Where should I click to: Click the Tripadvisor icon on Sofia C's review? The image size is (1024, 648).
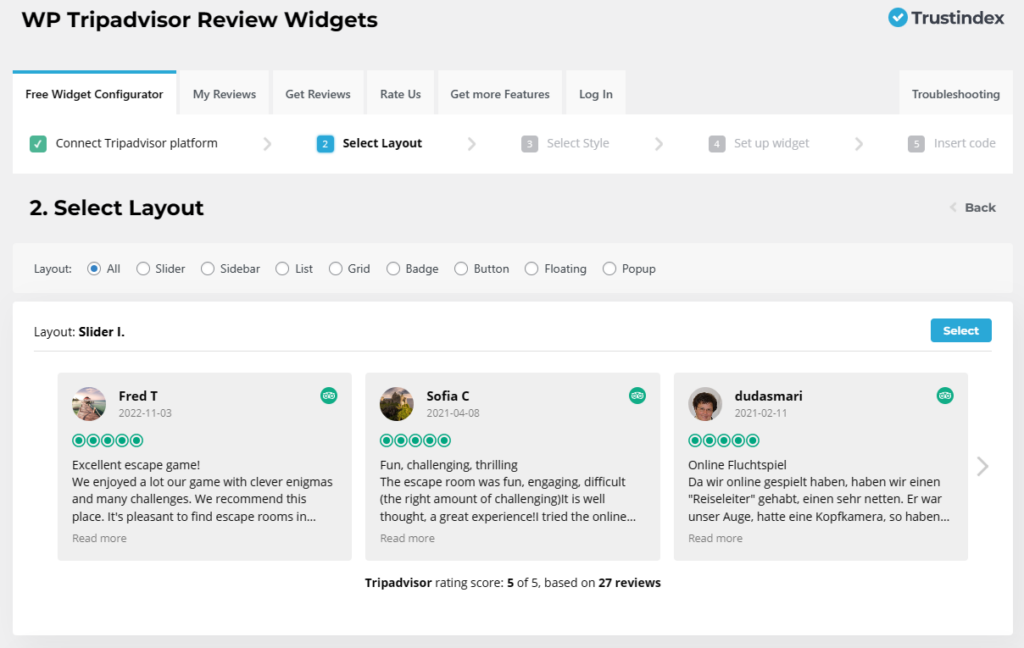tap(637, 396)
